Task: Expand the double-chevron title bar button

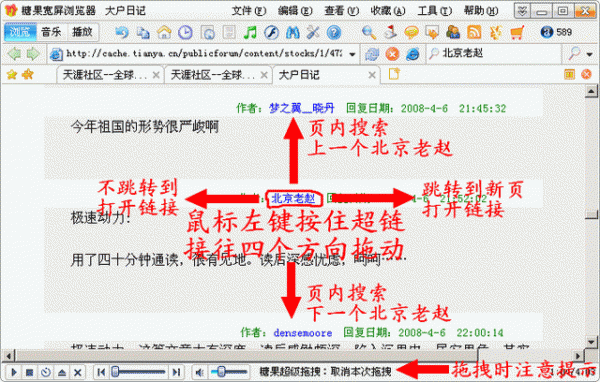Action: point(522,11)
